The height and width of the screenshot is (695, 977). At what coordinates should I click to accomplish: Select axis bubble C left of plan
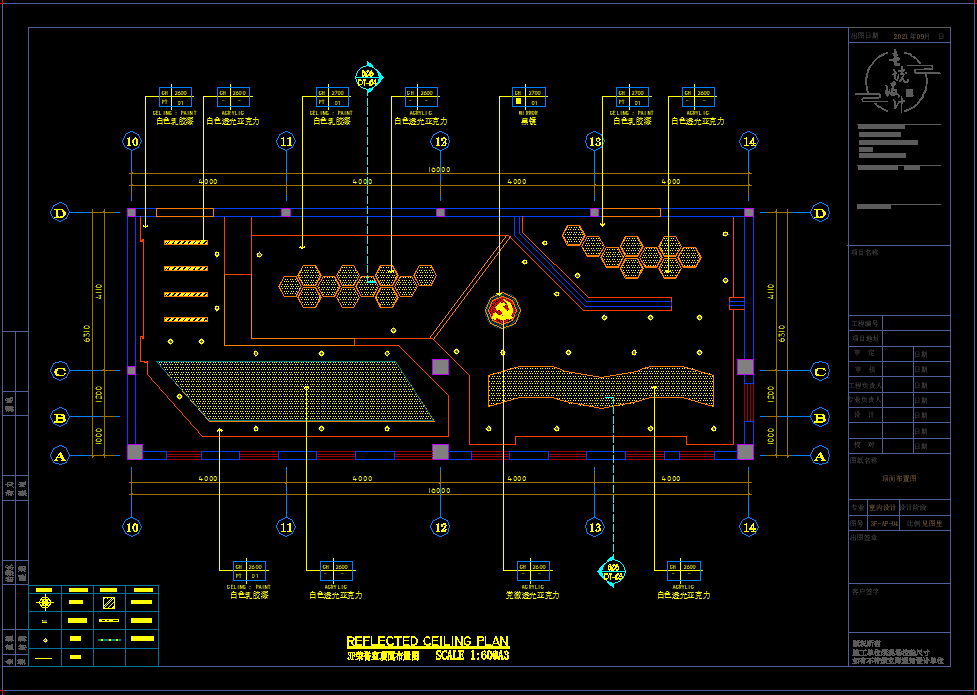click(x=60, y=371)
